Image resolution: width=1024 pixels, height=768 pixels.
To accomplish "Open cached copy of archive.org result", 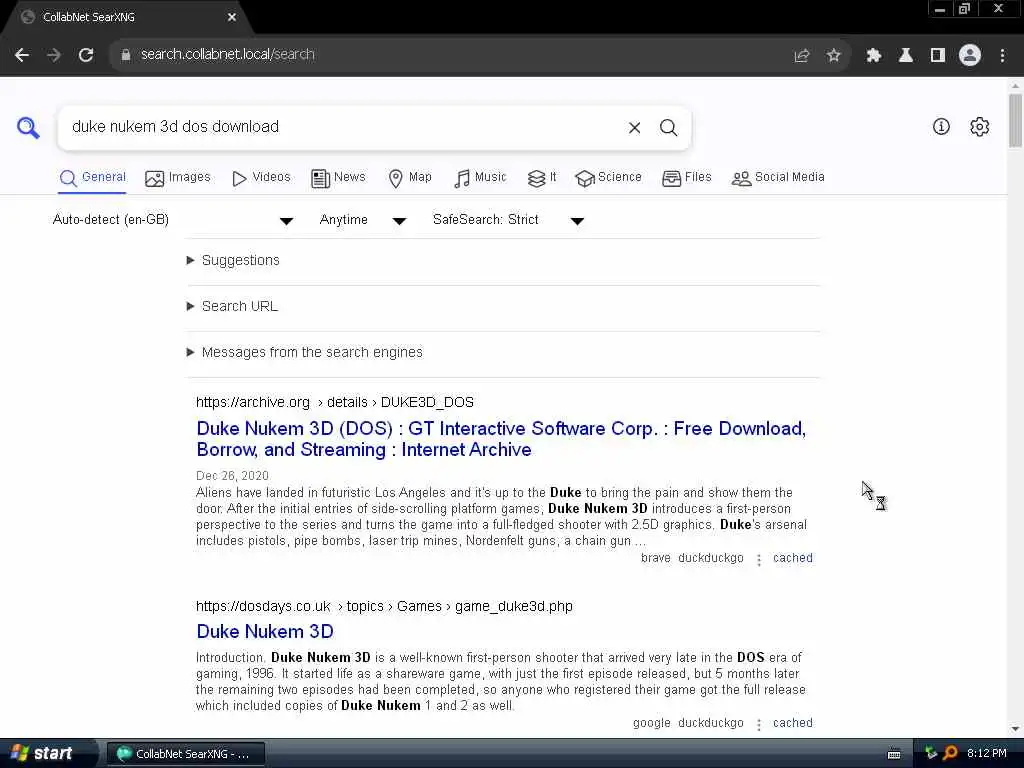I will tap(793, 558).
